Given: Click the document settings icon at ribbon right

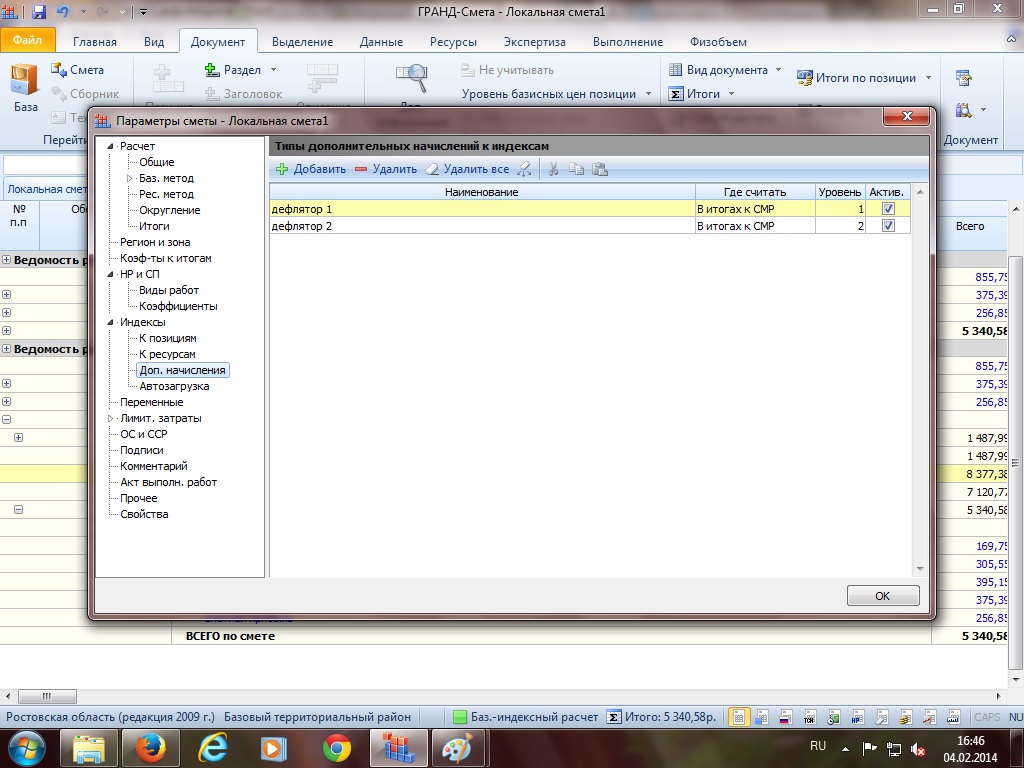Looking at the screenshot, I should coord(963,78).
